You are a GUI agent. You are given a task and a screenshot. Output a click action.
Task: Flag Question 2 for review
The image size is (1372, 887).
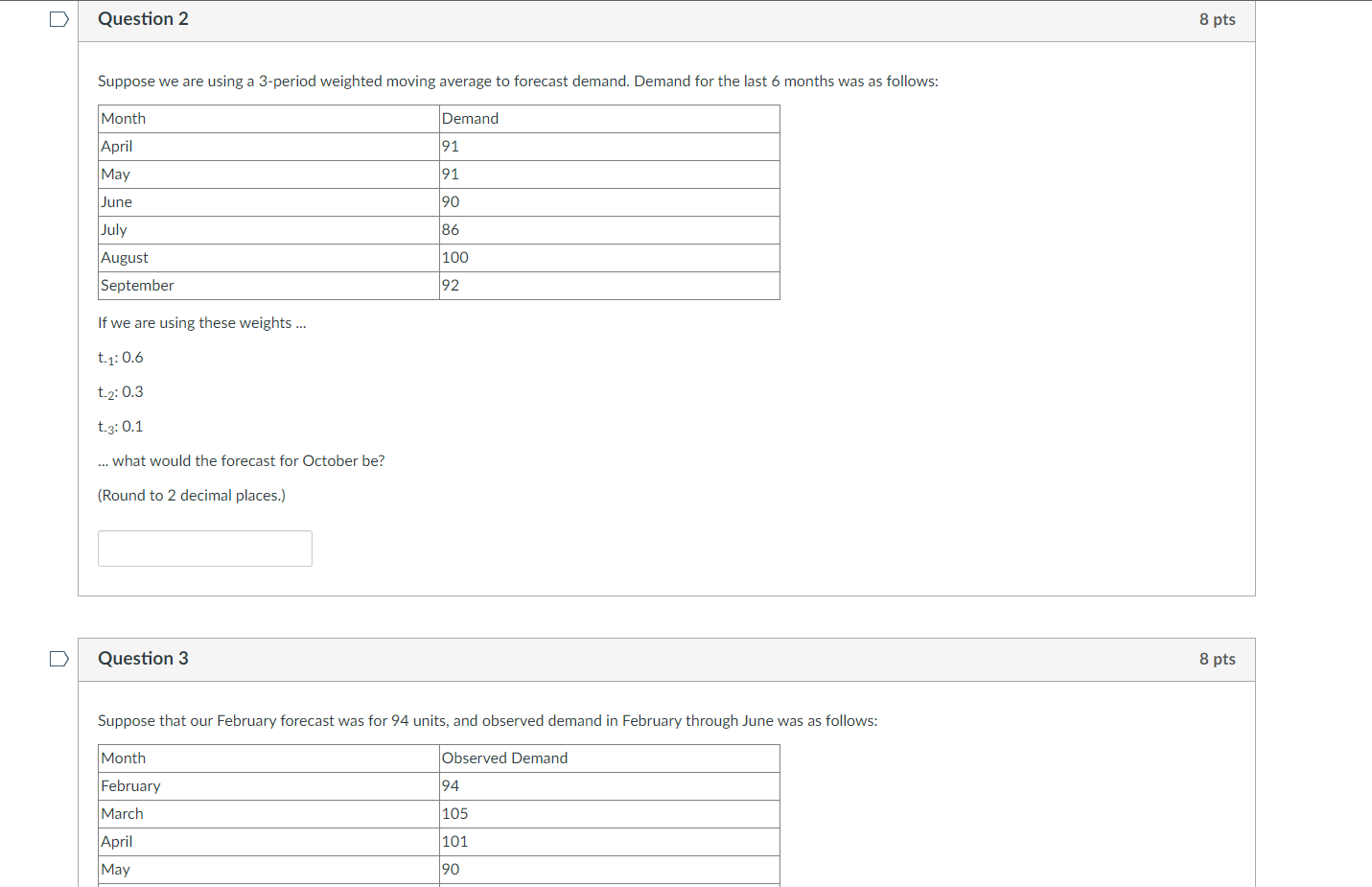pos(59,19)
